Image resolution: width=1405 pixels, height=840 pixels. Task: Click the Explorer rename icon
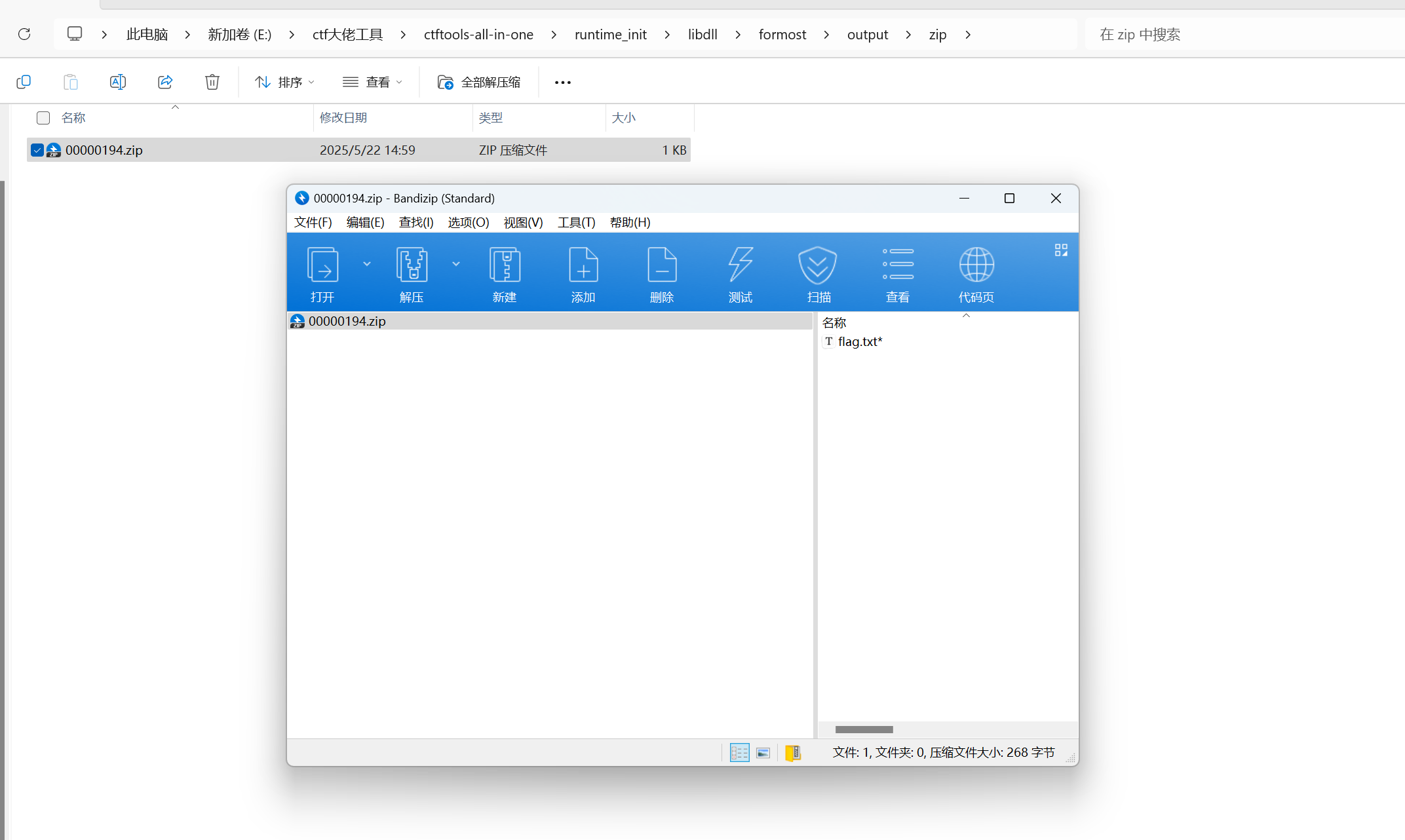click(x=118, y=82)
